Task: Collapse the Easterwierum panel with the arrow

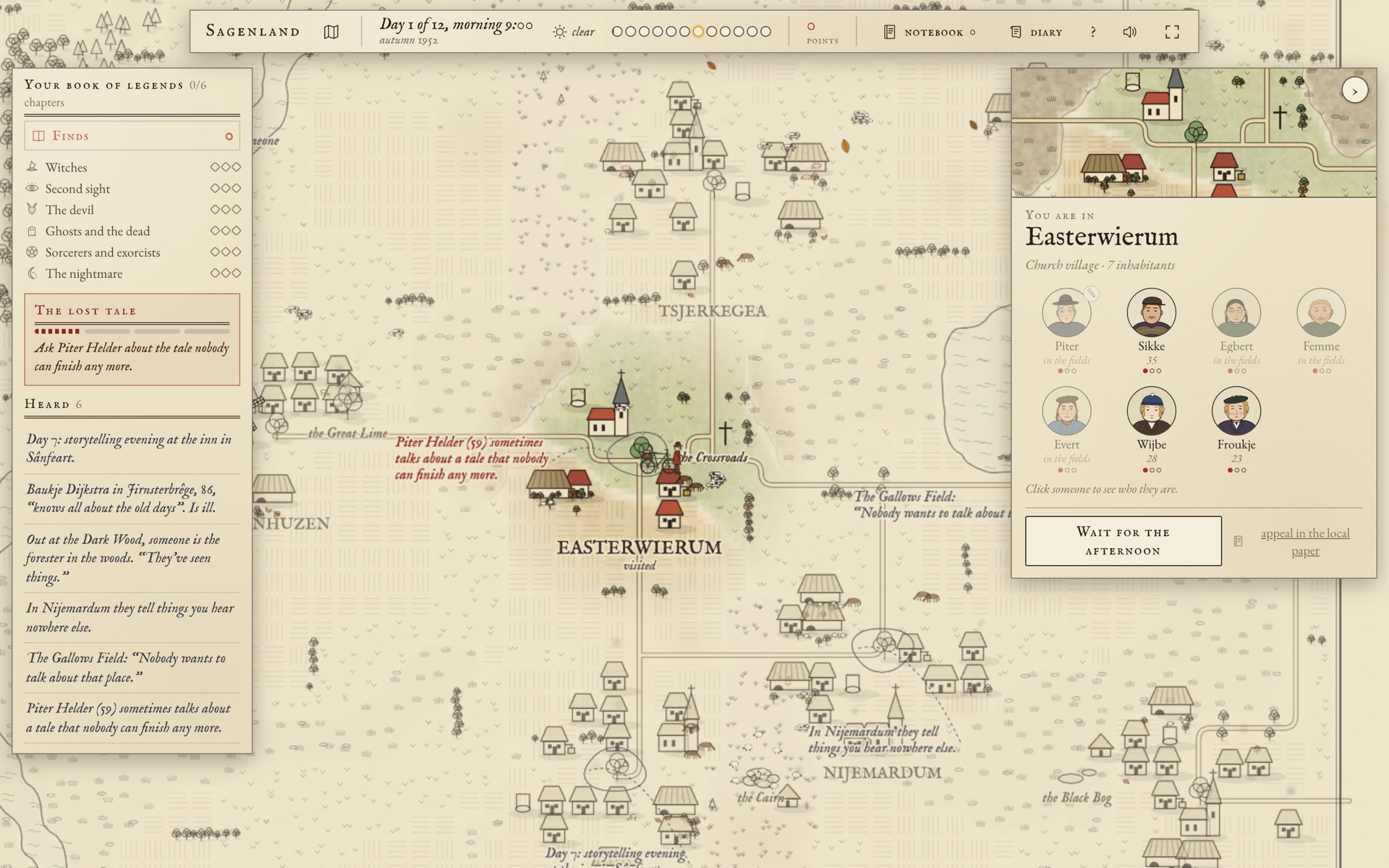Action: pos(1354,91)
